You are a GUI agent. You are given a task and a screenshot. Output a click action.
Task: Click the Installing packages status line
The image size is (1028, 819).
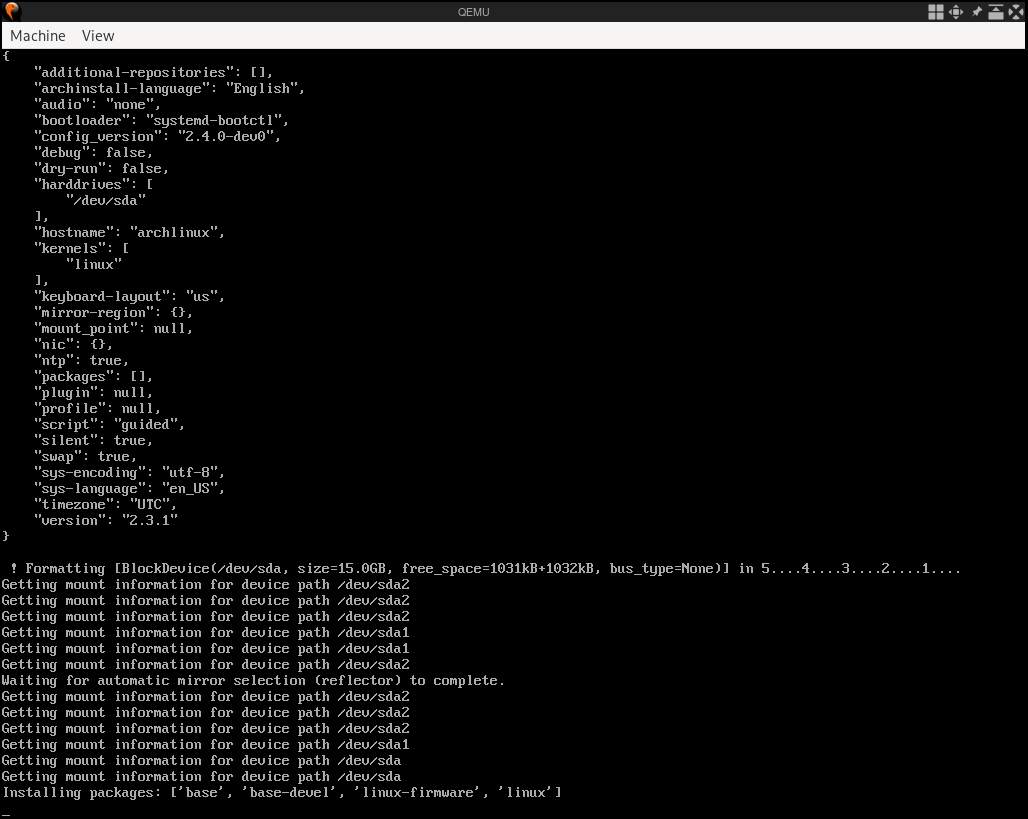[280, 792]
